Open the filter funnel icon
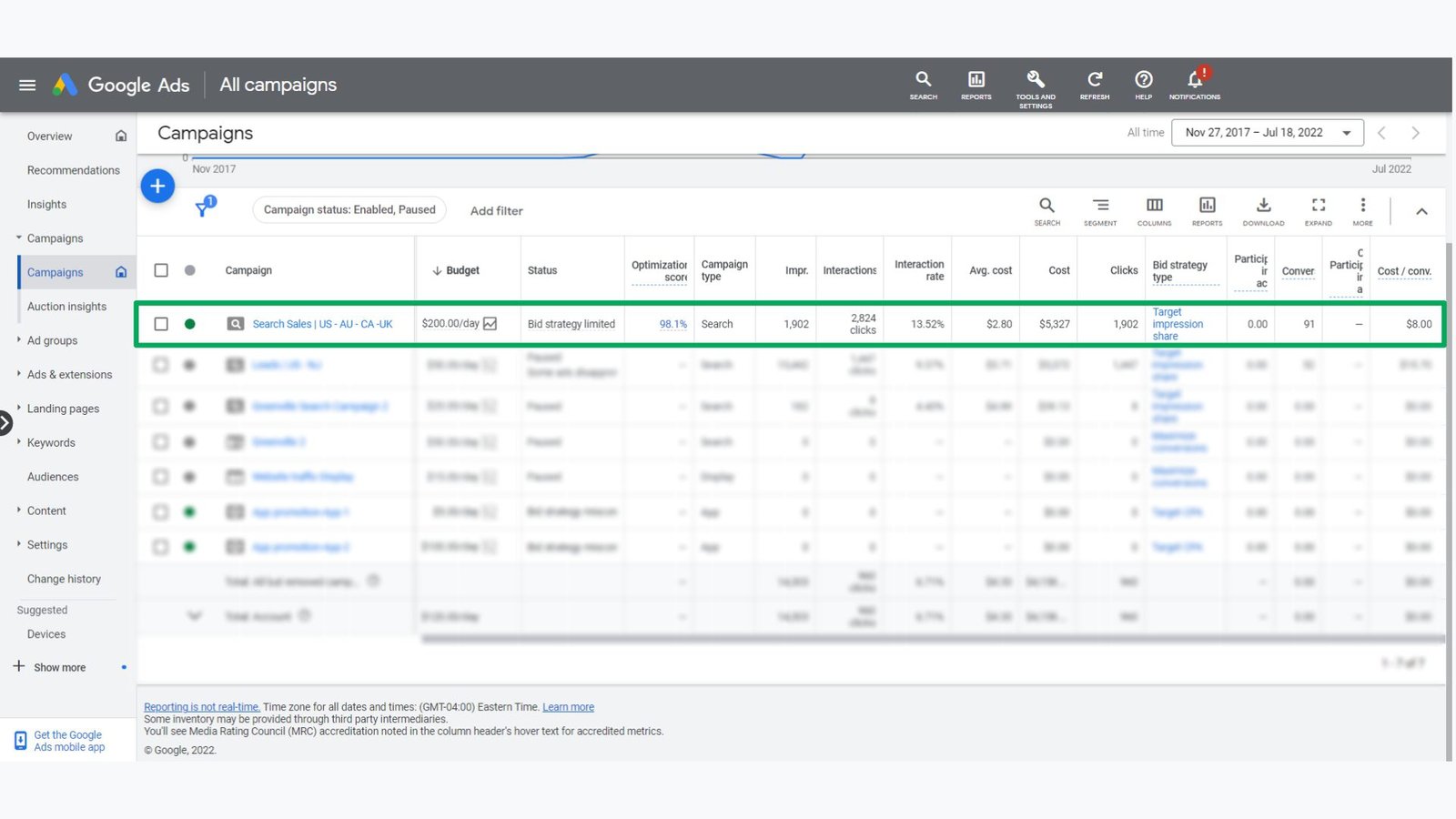The image size is (1456, 819). tap(205, 207)
